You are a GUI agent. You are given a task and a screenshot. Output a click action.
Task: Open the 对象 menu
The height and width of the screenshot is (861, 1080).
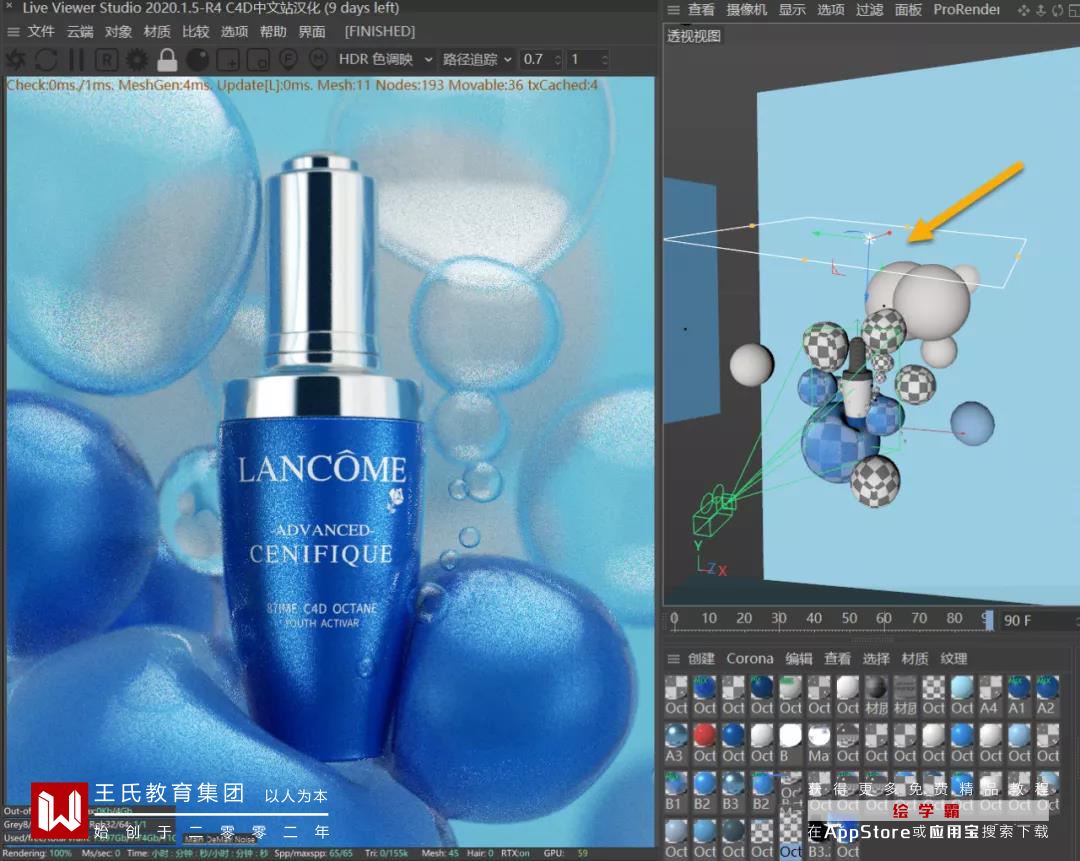pyautogui.click(x=118, y=32)
